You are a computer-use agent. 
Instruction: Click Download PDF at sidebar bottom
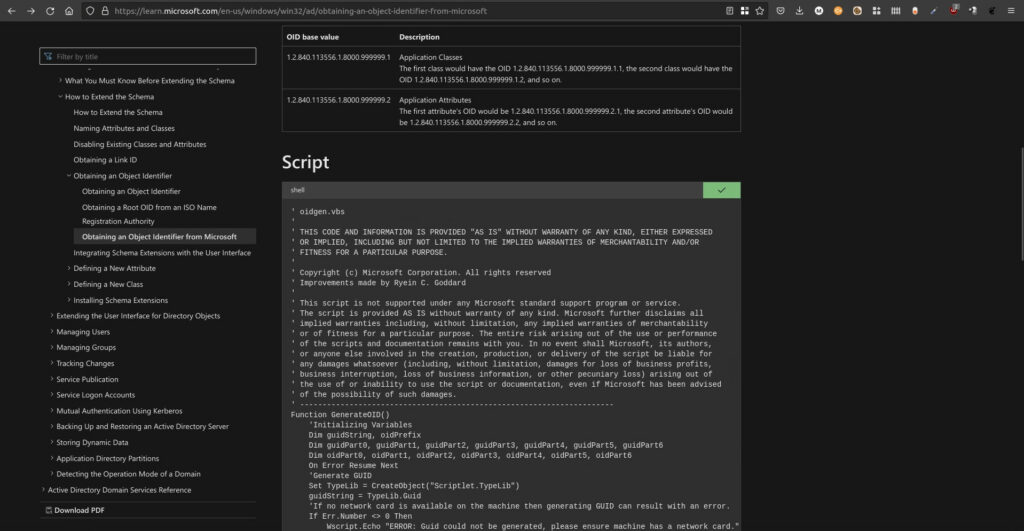pyautogui.click(x=80, y=510)
